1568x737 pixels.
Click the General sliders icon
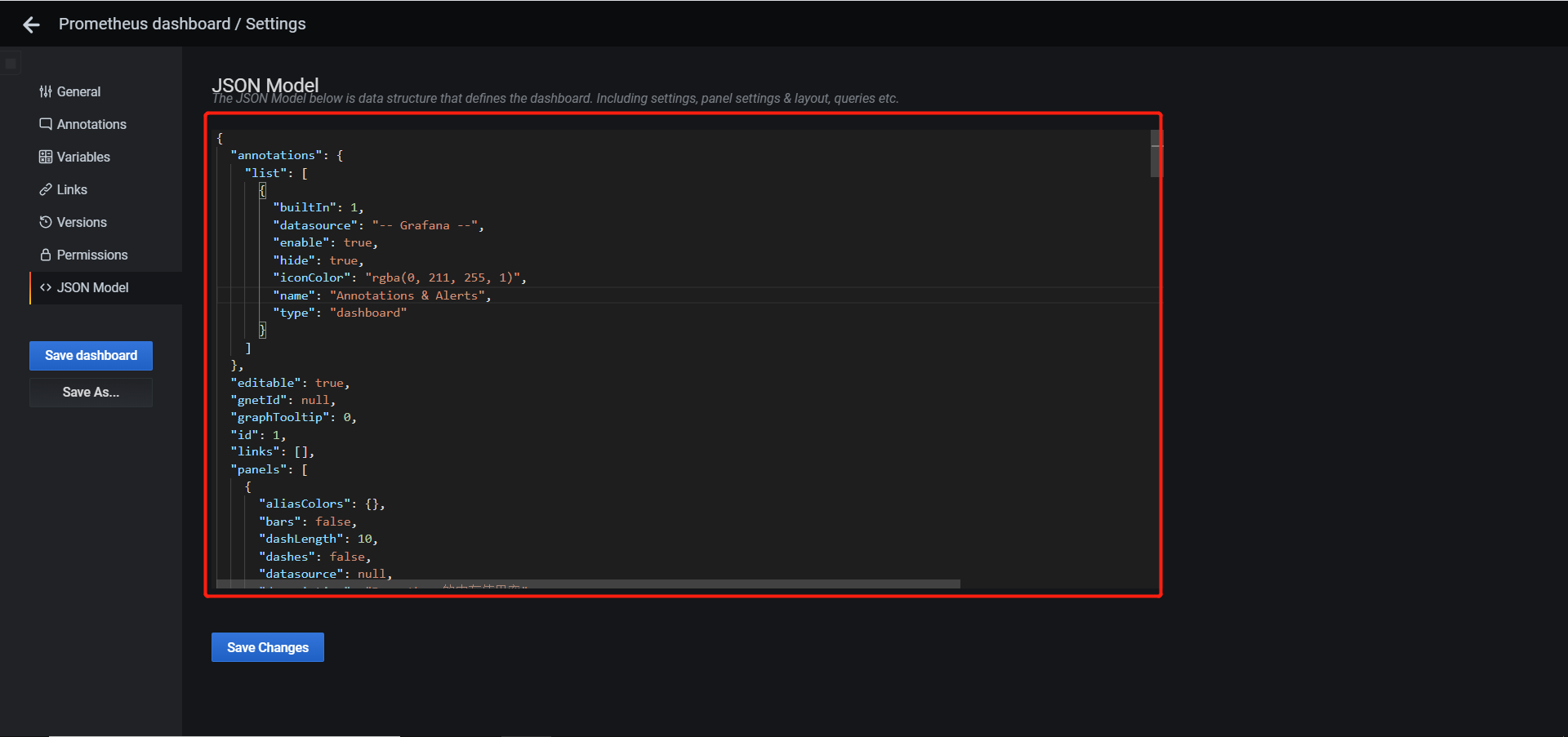coord(46,91)
